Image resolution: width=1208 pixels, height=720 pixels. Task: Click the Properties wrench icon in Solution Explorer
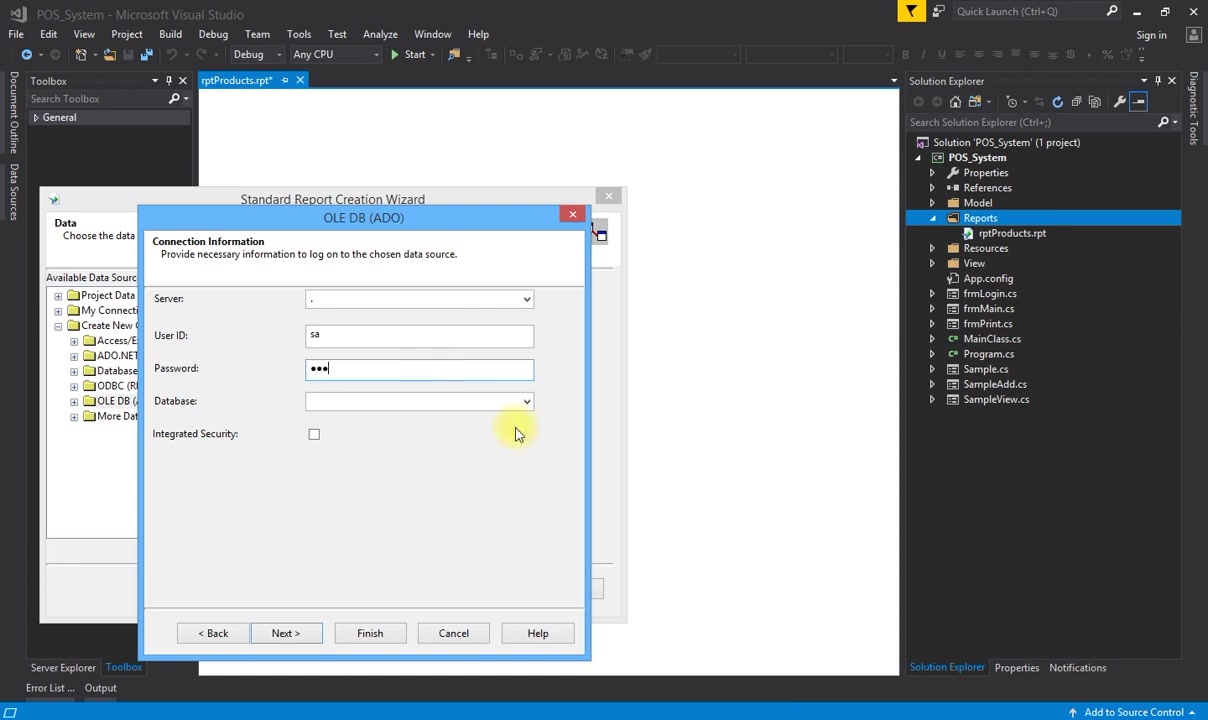pyautogui.click(x=1120, y=102)
